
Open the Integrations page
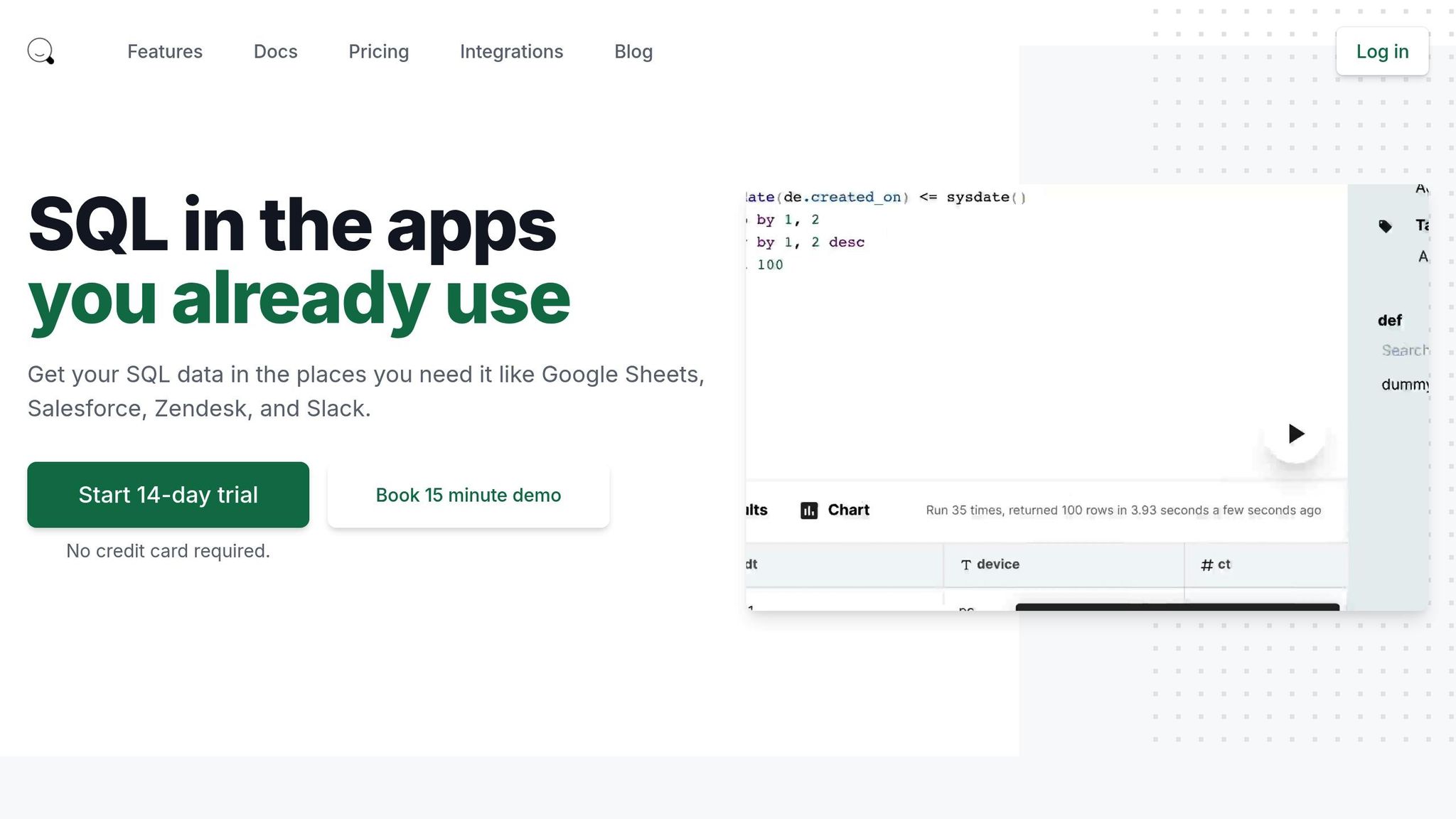(x=511, y=51)
